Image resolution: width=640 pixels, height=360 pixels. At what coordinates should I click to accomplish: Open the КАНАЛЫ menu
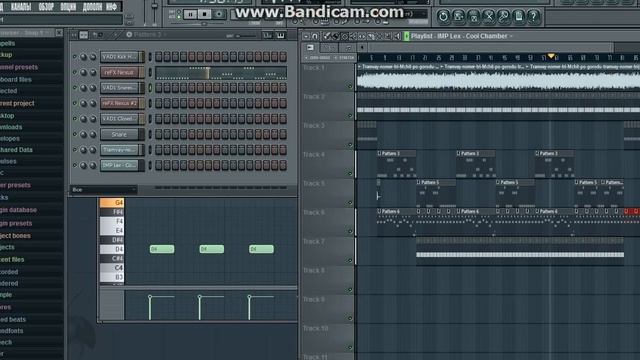coord(21,7)
